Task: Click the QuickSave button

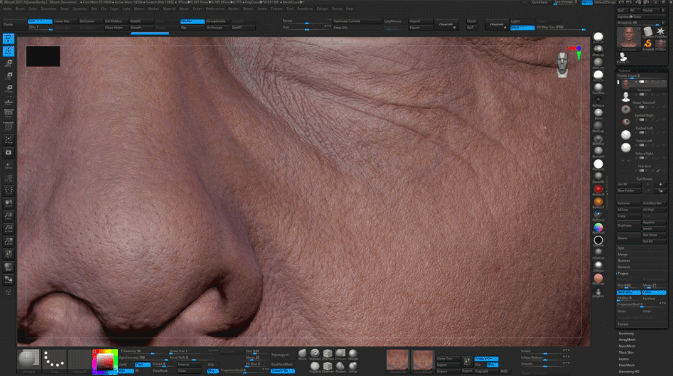Action: point(540,2)
